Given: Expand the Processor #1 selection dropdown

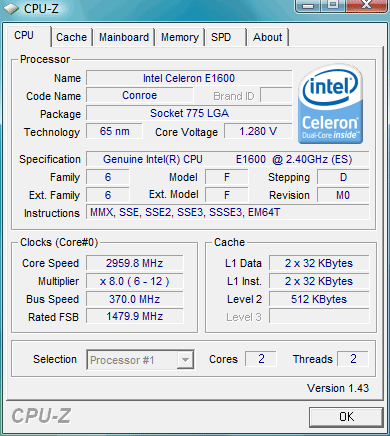Looking at the screenshot, I should [x=185, y=360].
